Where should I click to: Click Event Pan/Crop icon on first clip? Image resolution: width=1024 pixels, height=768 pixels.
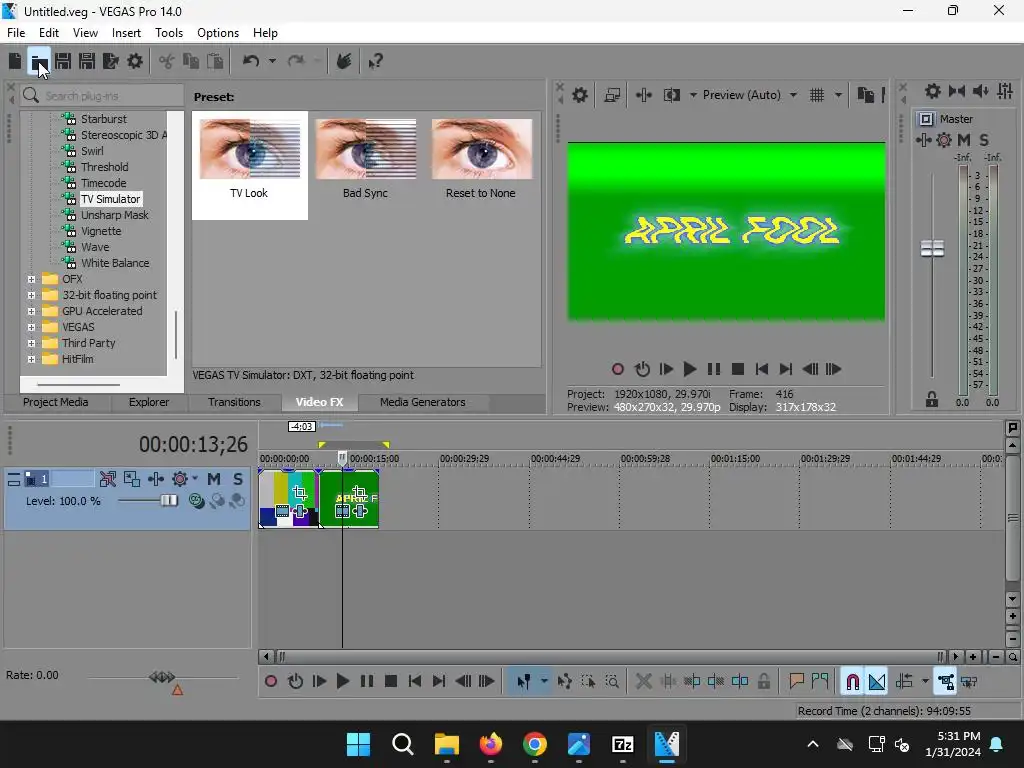[300, 493]
